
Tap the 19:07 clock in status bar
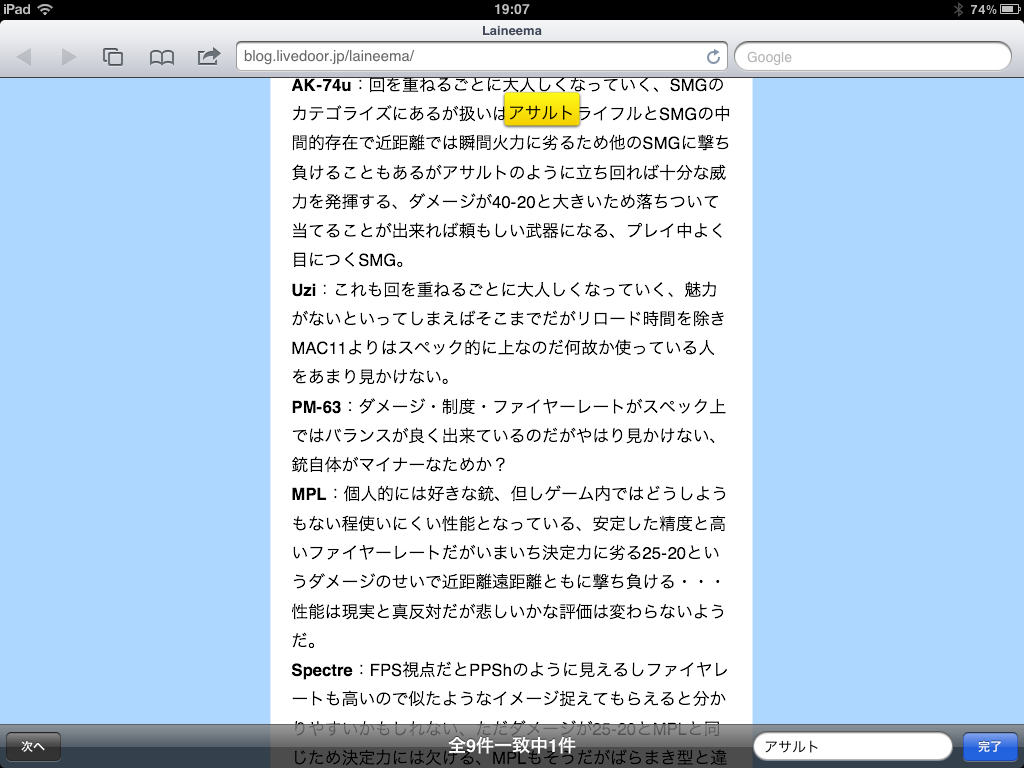pyautogui.click(x=511, y=9)
